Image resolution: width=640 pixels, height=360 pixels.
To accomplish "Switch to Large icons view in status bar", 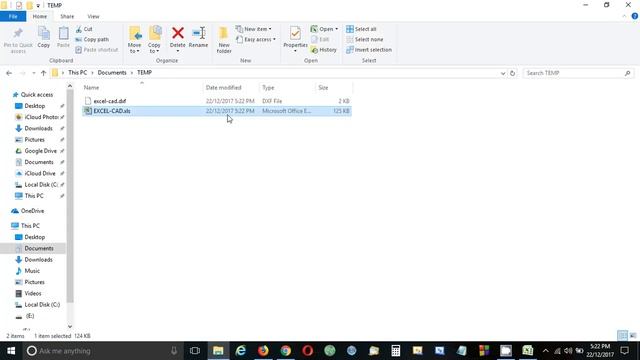I will pos(633,336).
